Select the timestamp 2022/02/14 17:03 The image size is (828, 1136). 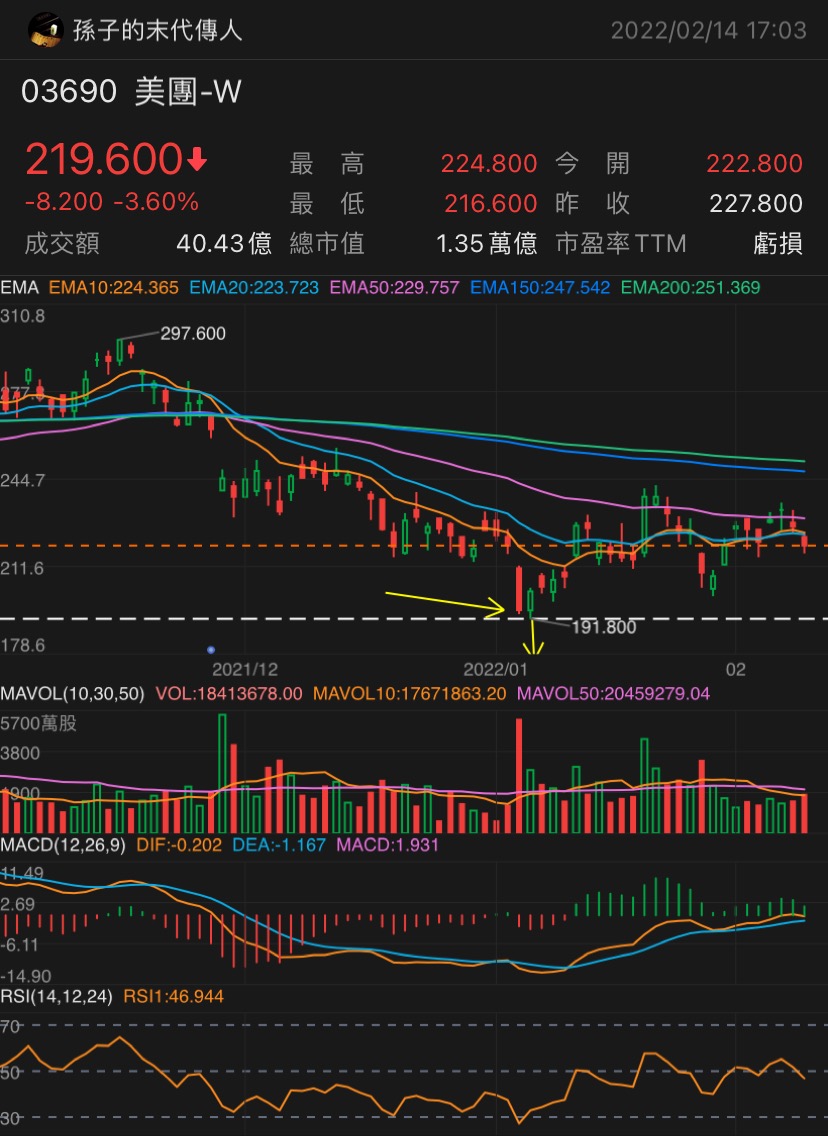708,30
